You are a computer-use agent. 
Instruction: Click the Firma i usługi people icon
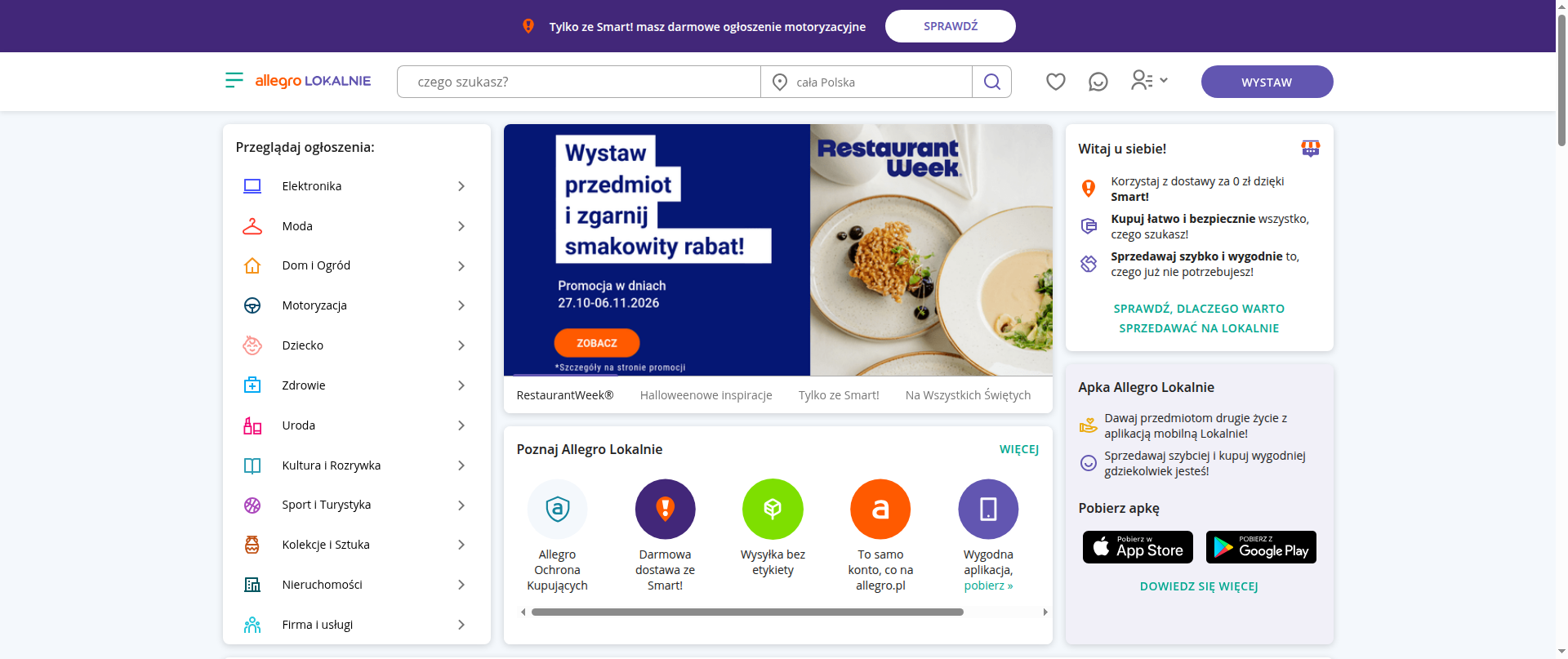[x=252, y=625]
